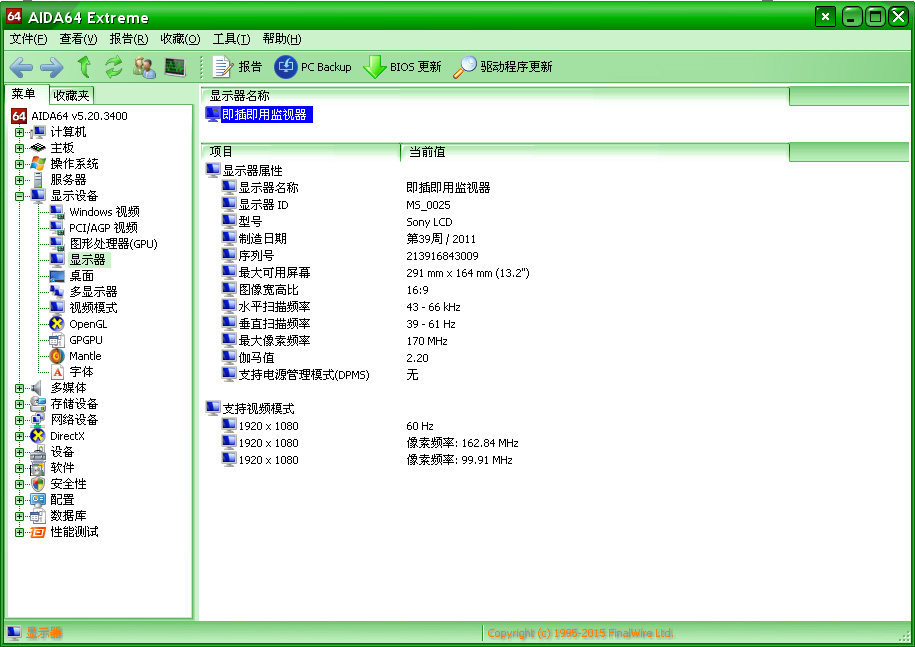Click the 设备 devices icon

click(37, 452)
